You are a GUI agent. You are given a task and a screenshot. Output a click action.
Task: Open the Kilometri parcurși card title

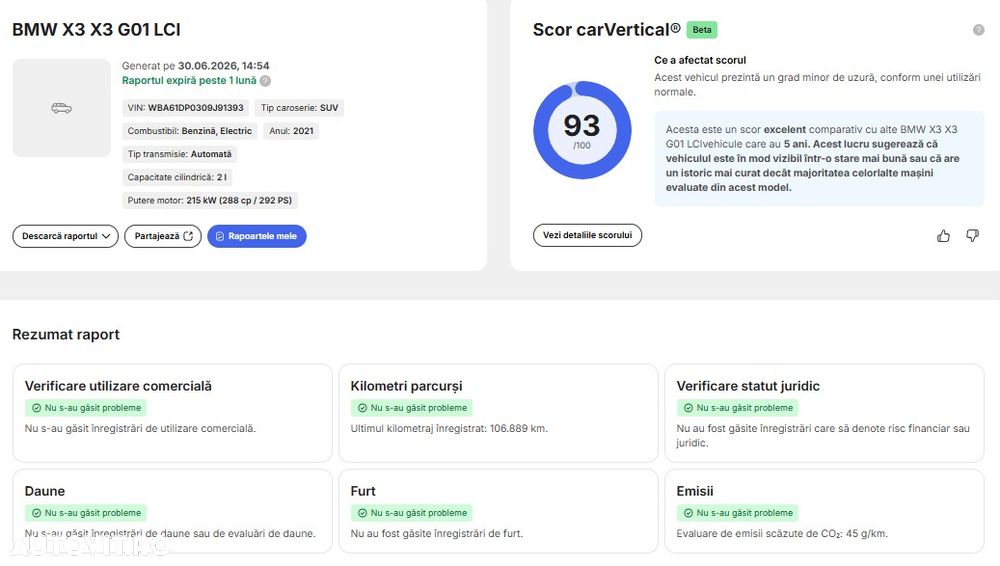406,386
